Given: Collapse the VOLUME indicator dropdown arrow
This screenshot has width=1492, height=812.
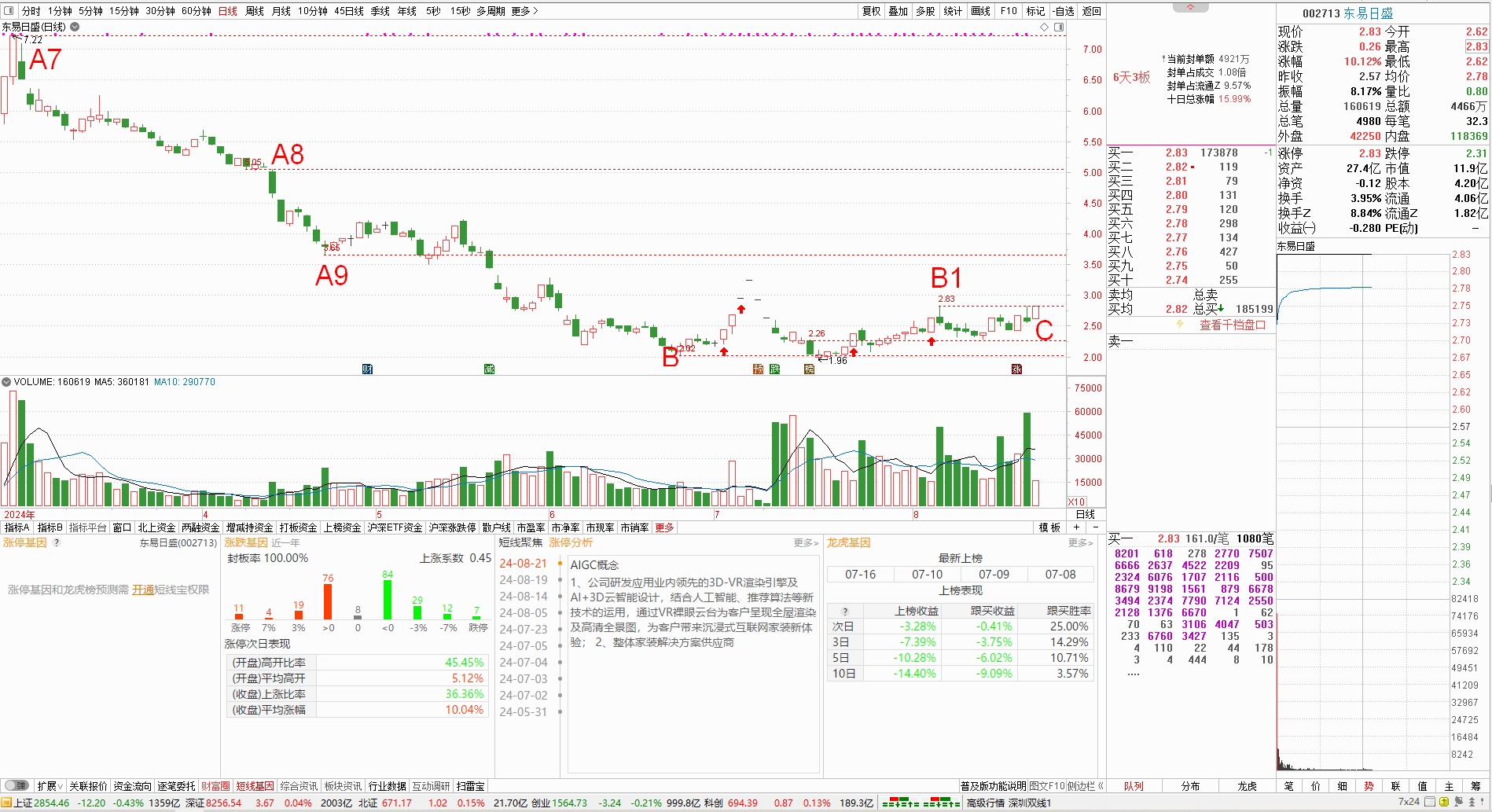Looking at the screenshot, I should coord(6,382).
